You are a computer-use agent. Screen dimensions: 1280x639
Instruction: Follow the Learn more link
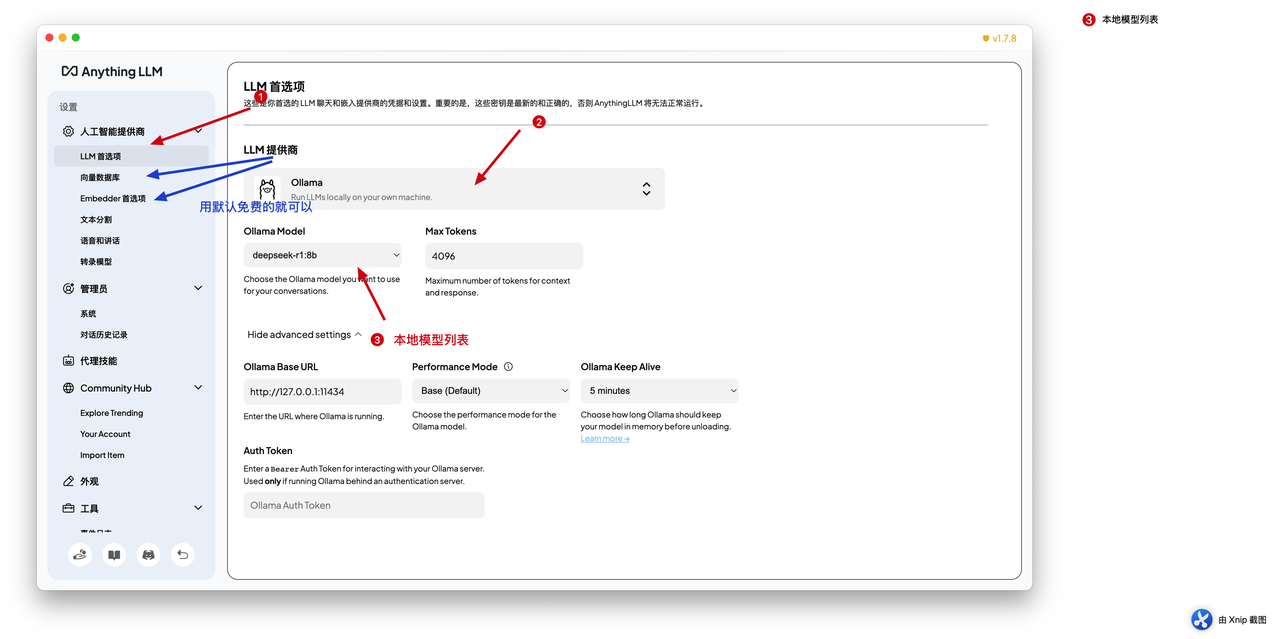click(x=605, y=438)
